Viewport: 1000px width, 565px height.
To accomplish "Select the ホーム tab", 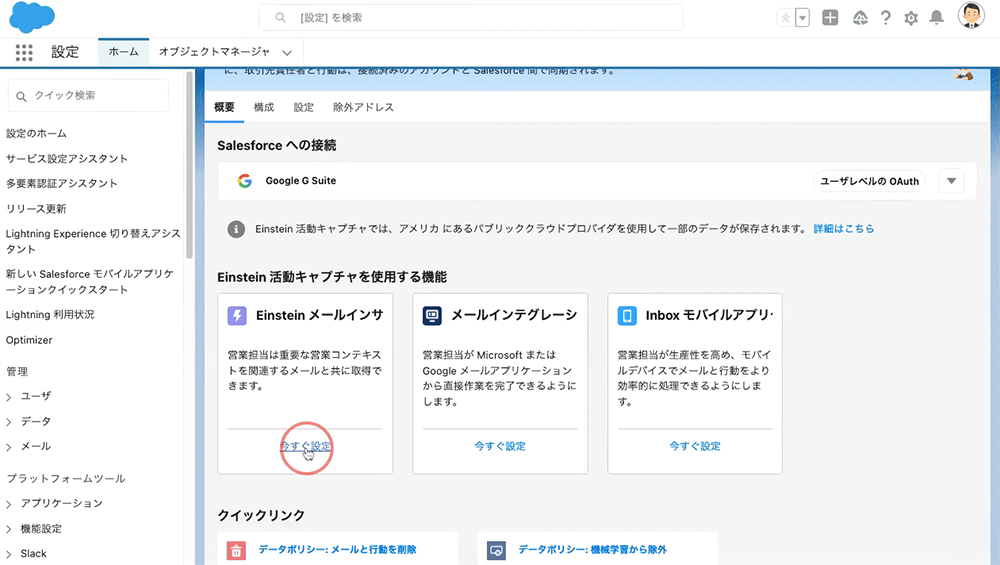I will pos(123,52).
